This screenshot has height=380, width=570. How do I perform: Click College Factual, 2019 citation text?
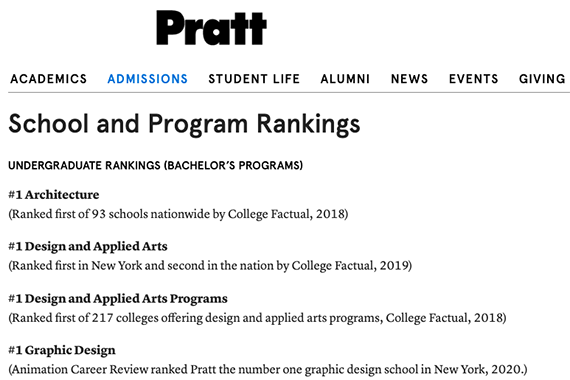pos(352,265)
